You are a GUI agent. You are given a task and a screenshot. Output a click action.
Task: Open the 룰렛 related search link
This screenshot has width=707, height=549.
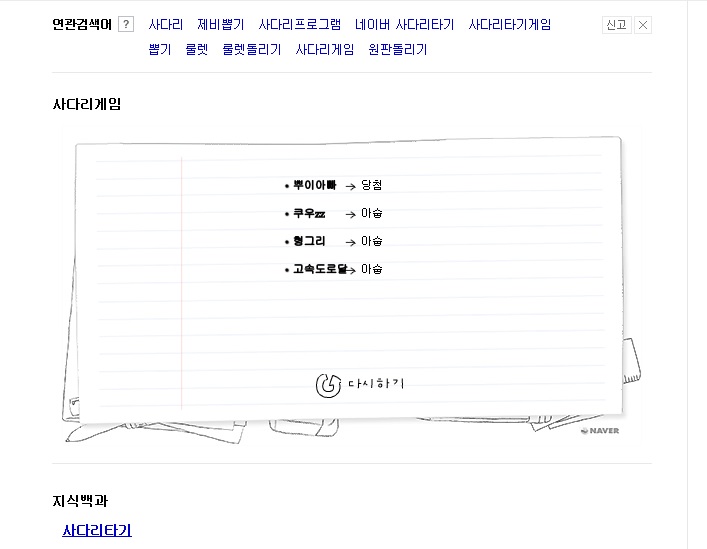[x=196, y=49]
